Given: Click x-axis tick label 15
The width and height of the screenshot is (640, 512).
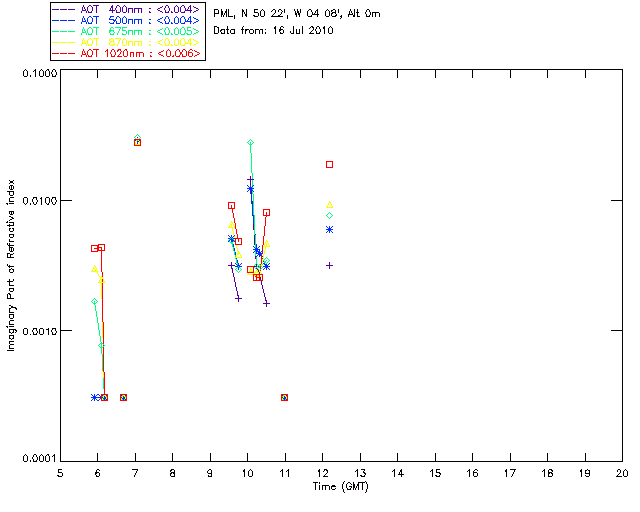Looking at the screenshot, I should (435, 473).
